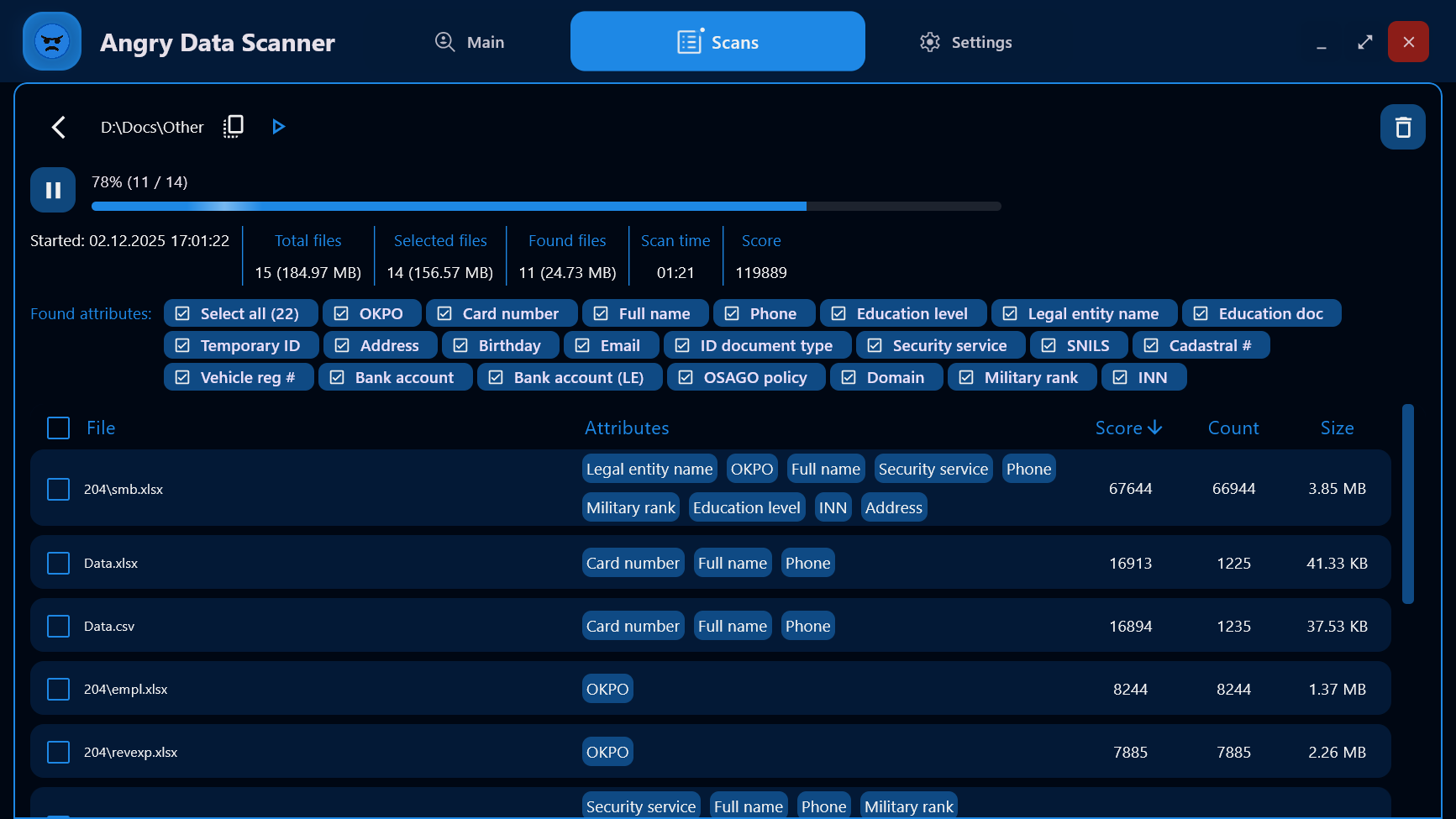Click the scan progress bar

[546, 206]
